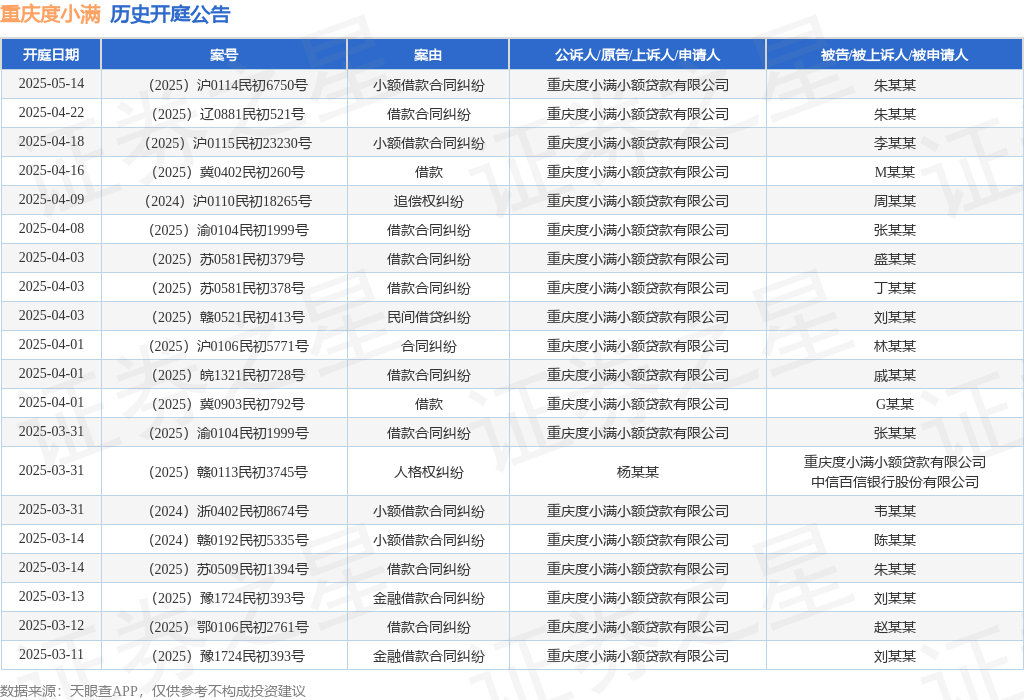1024x700 pixels.
Task: Click the date 2025-04-18
Action: tap(52, 142)
